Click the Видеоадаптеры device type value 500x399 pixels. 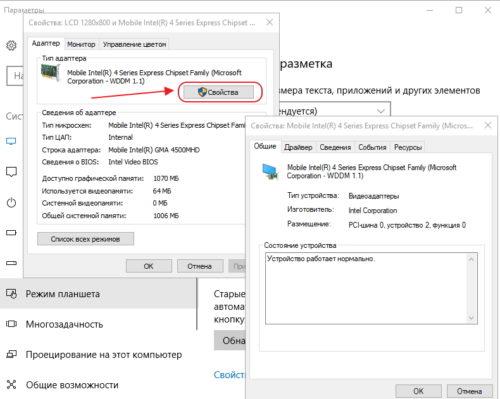[x=374, y=196]
